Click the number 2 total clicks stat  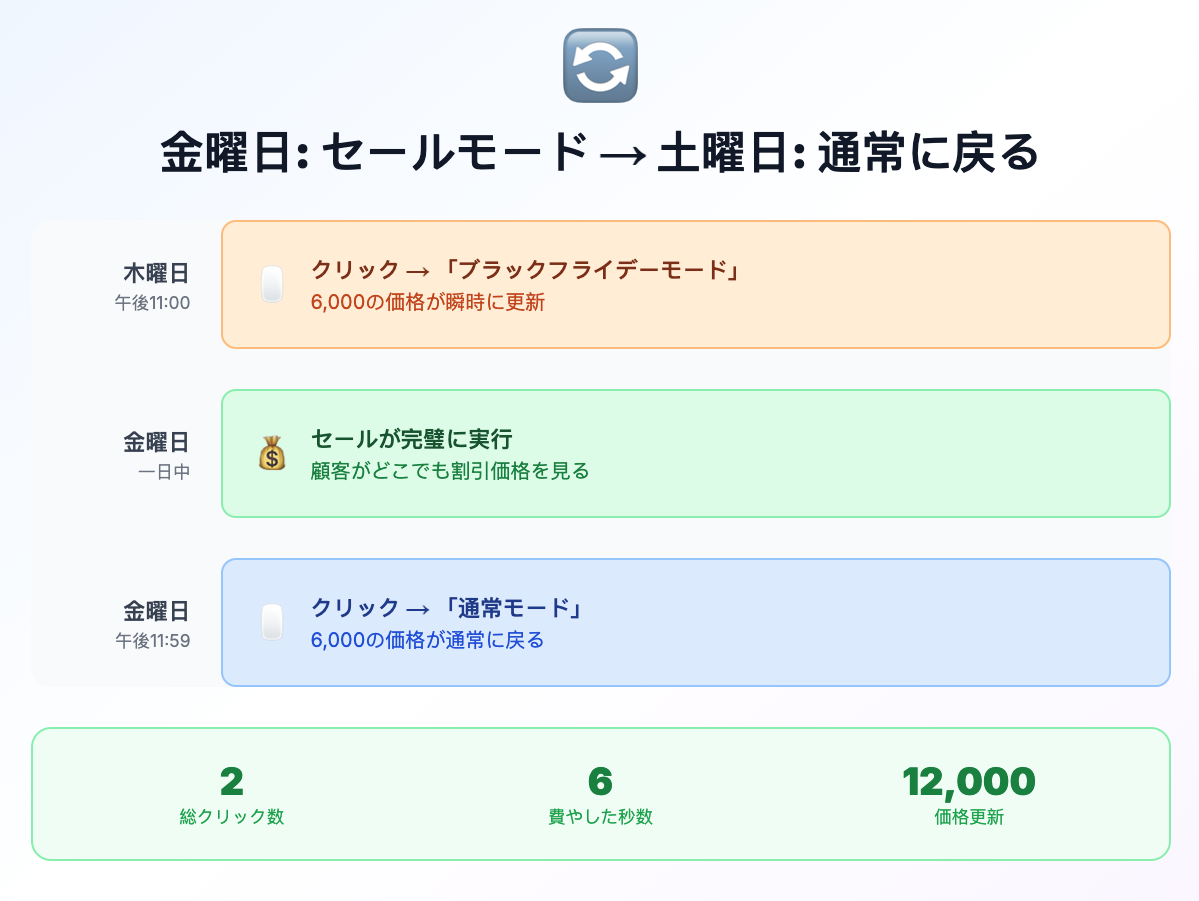(x=232, y=782)
